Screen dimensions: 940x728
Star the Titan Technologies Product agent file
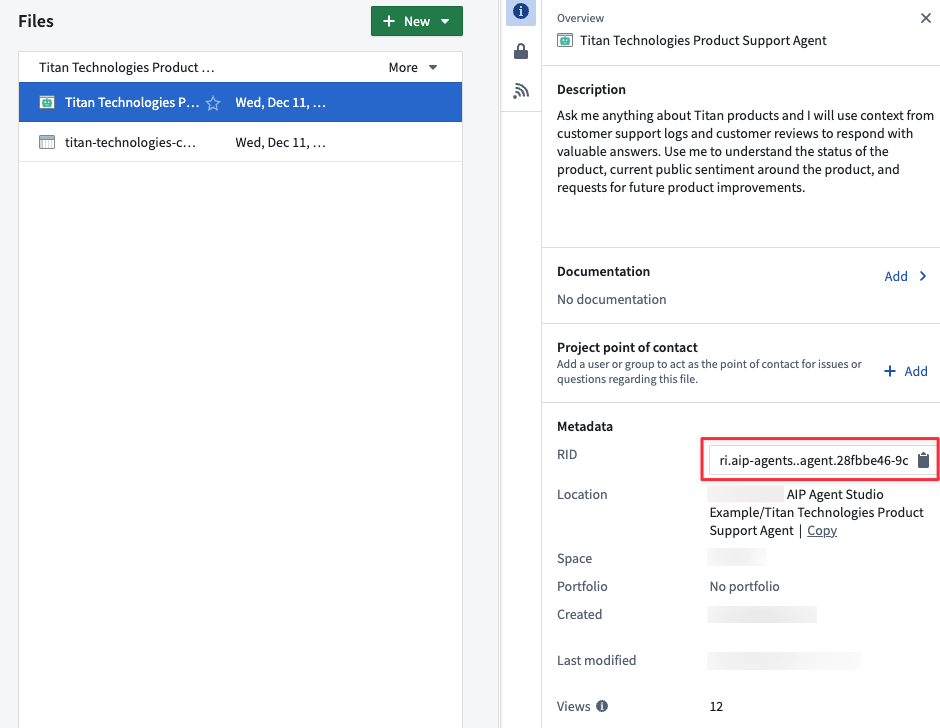pyautogui.click(x=214, y=101)
